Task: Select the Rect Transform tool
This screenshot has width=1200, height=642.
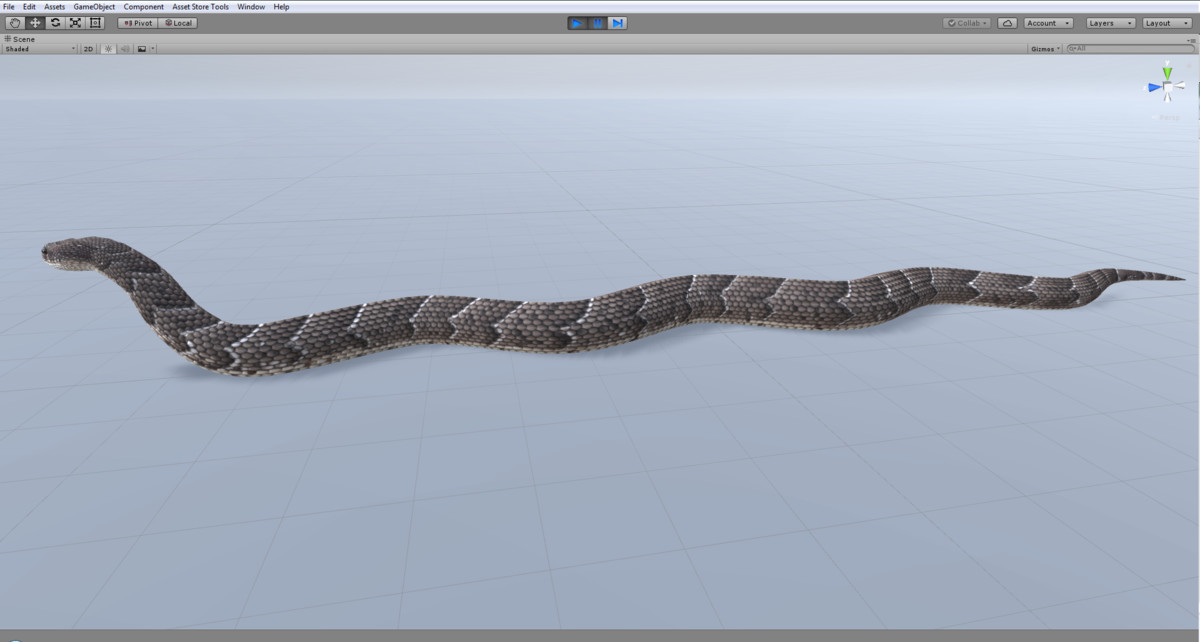Action: [x=95, y=21]
